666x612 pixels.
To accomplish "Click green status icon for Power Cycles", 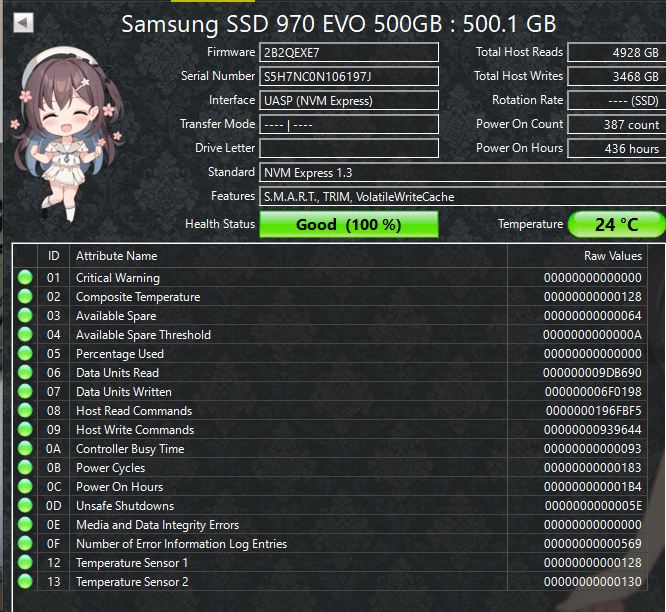I will pos(25,468).
